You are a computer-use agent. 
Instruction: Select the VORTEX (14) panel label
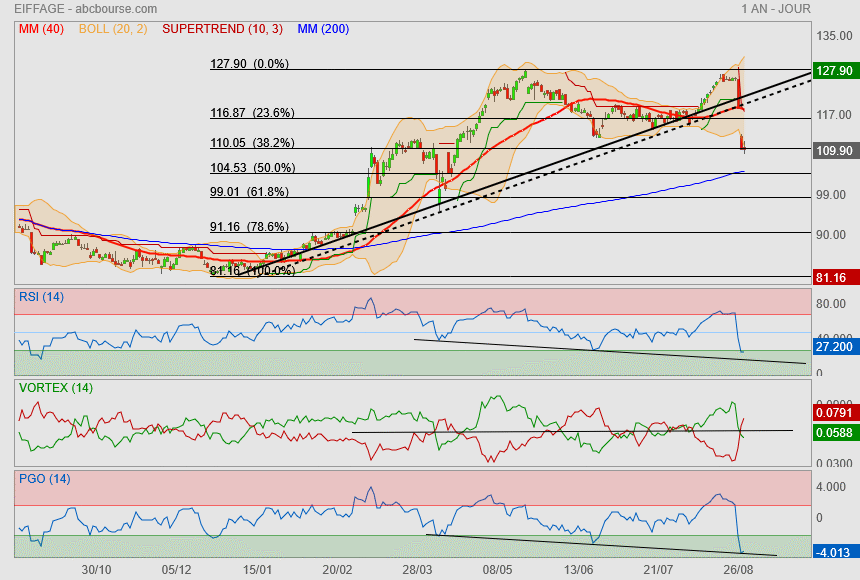pos(56,388)
